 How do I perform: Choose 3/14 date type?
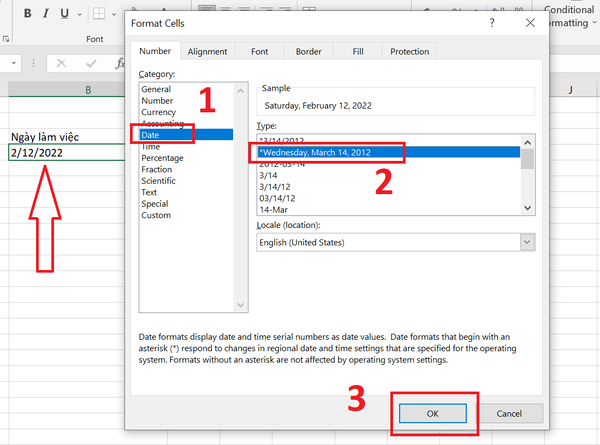click(389, 175)
